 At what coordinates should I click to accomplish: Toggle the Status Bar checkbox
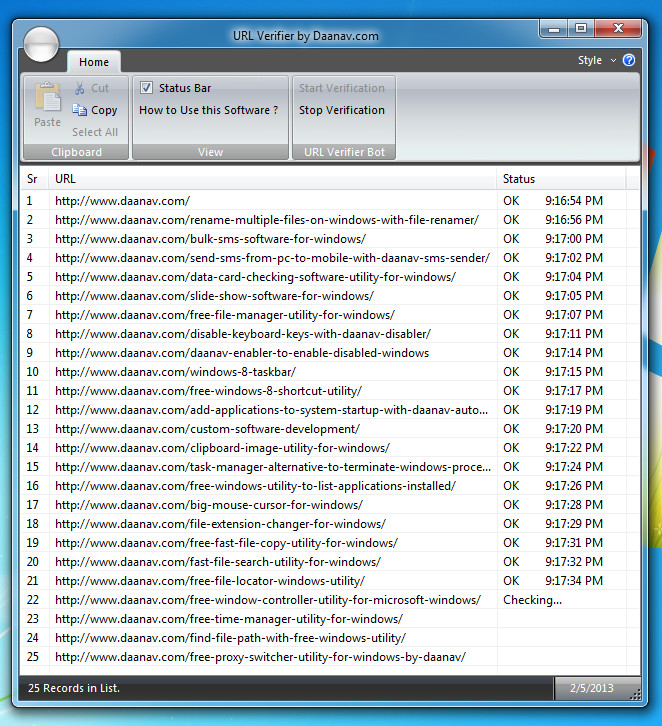pyautogui.click(x=146, y=88)
